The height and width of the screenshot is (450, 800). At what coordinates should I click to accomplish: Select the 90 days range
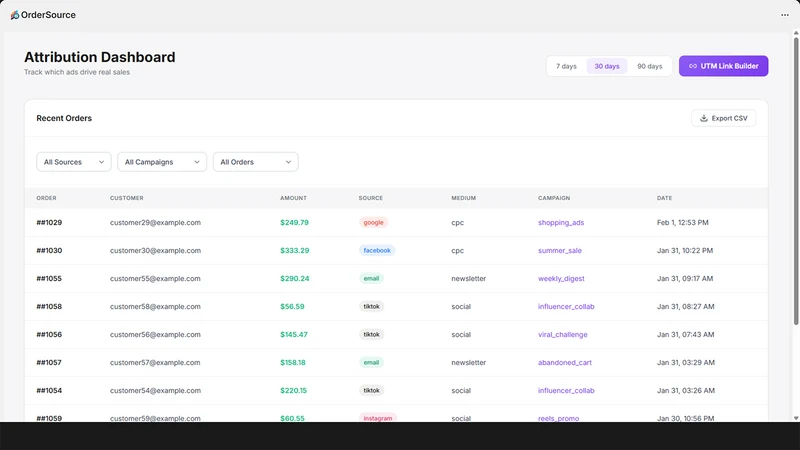649,66
